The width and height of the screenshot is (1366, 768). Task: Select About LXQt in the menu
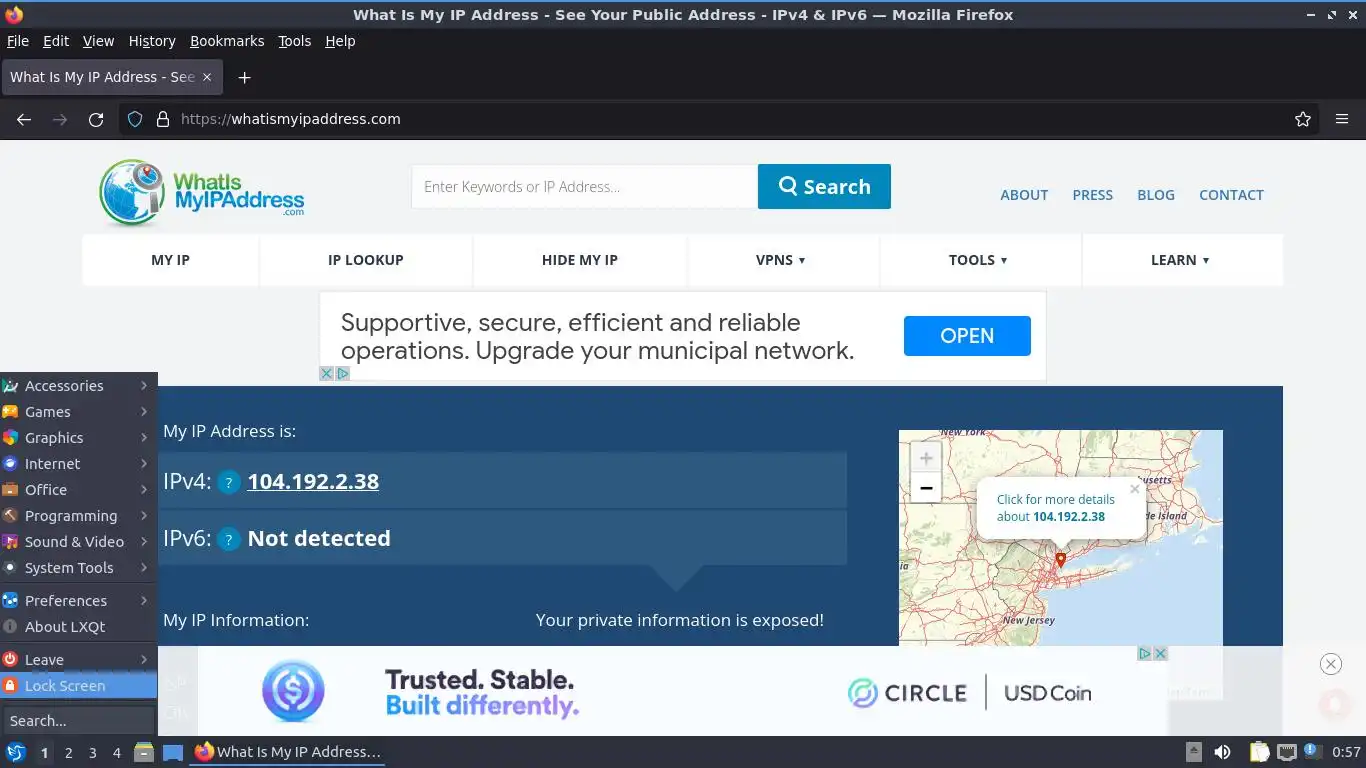[x=78, y=627]
